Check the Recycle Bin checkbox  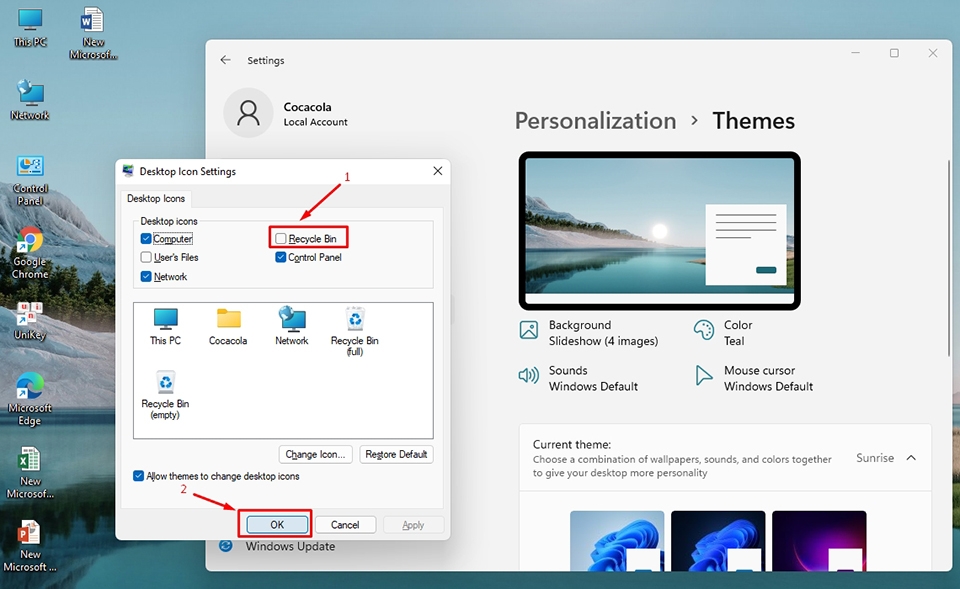[x=281, y=238]
